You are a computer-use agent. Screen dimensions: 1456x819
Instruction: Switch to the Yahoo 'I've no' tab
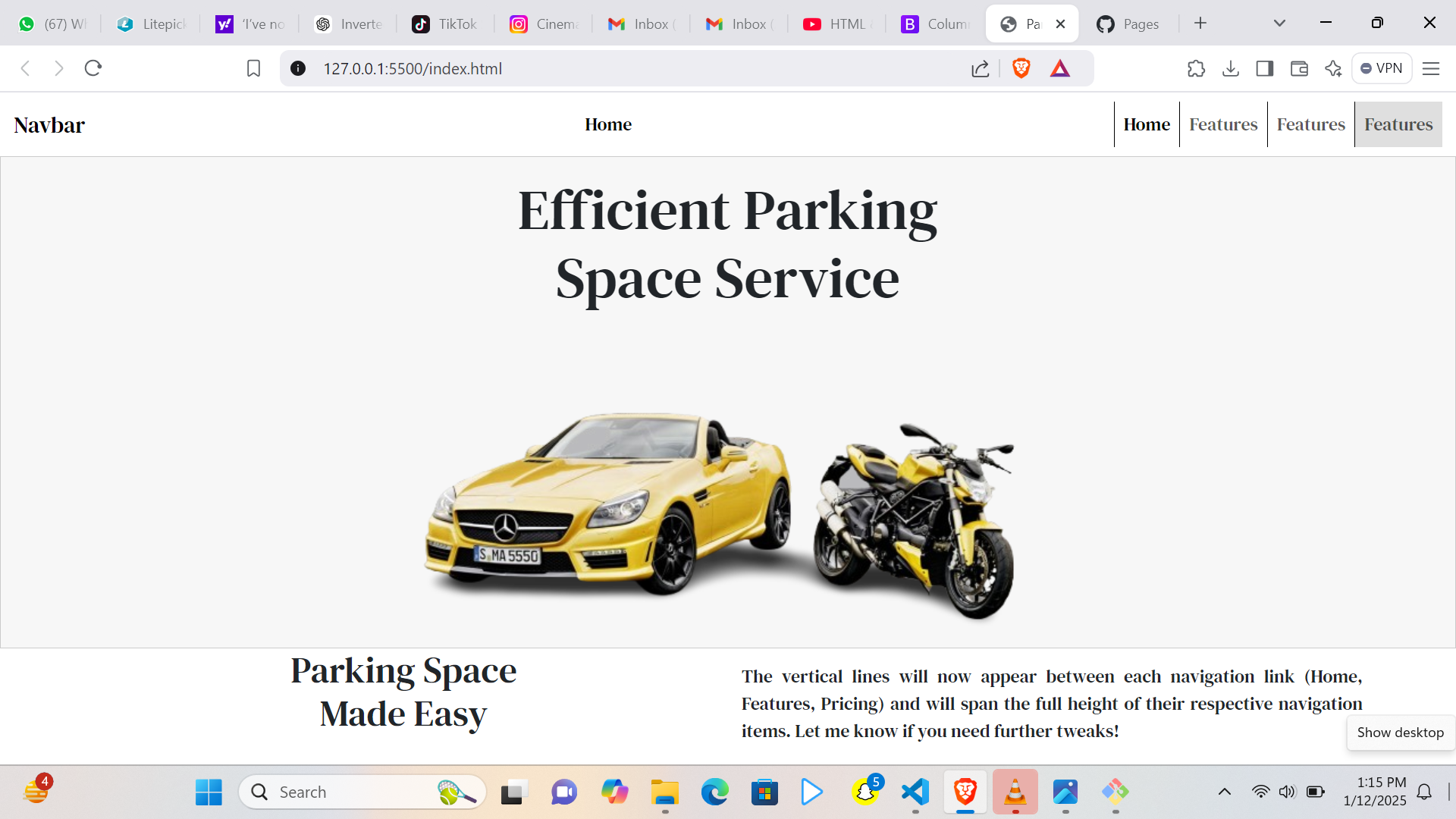250,24
